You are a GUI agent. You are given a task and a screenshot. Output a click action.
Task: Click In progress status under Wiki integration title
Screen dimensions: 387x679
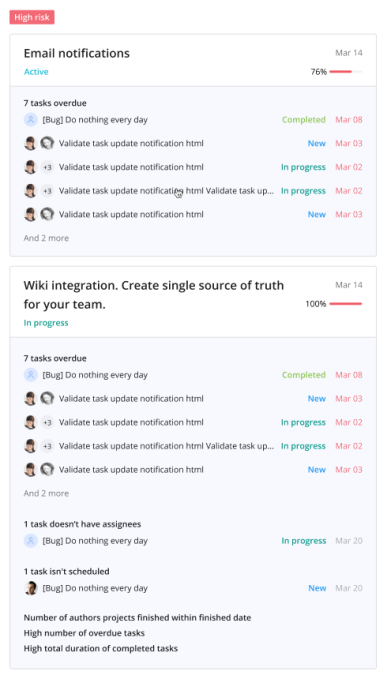pyautogui.click(x=46, y=323)
